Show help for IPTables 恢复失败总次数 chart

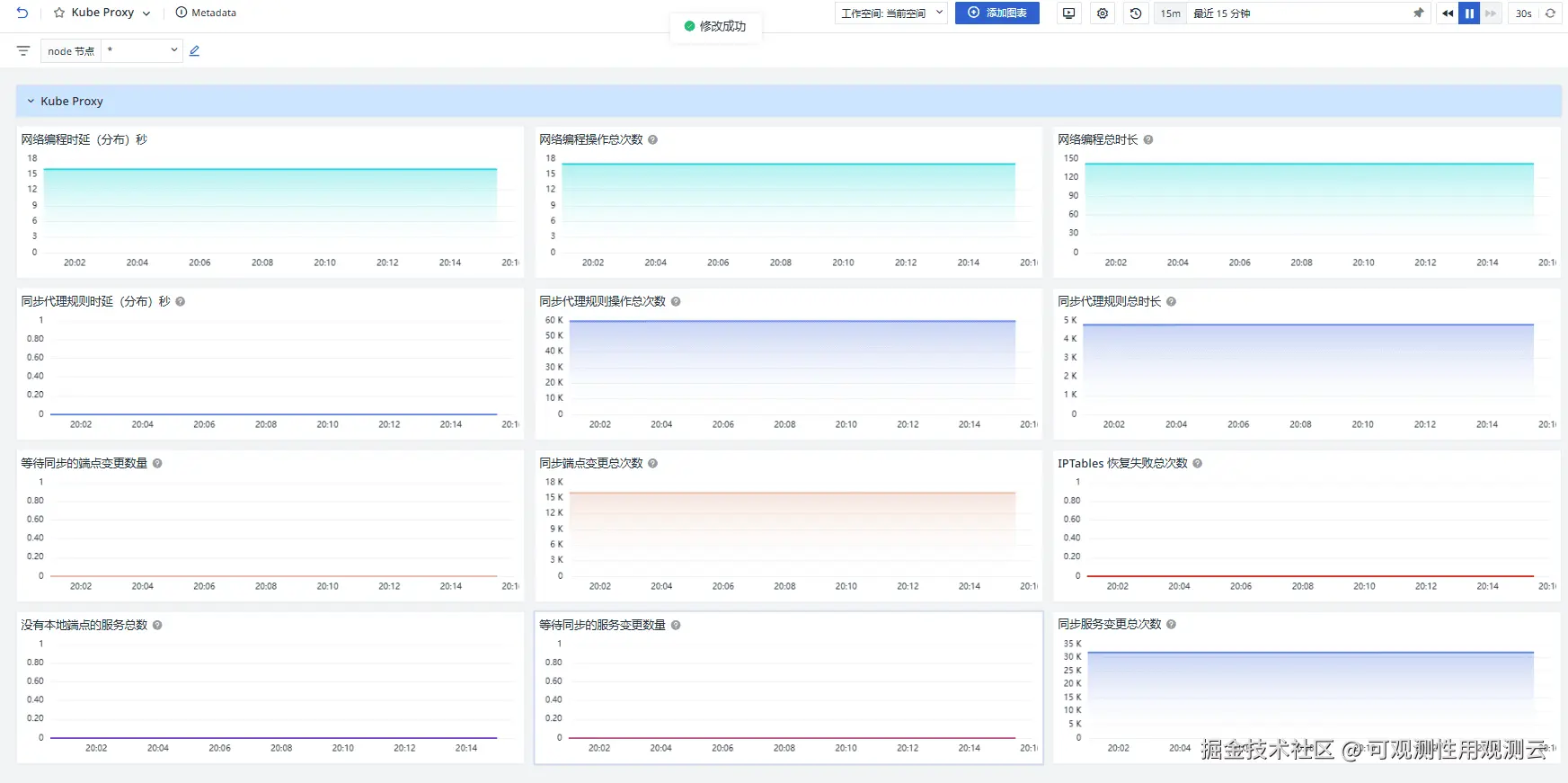(1198, 463)
